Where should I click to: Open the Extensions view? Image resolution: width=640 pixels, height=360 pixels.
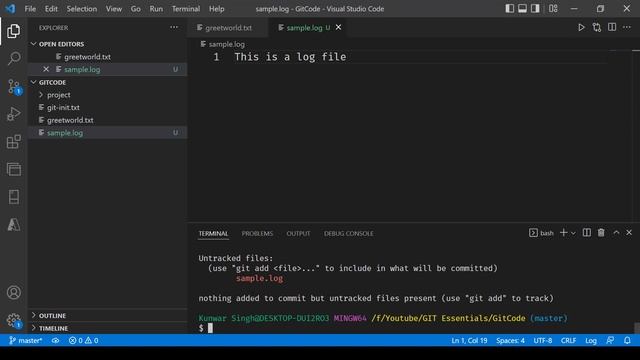(13, 142)
